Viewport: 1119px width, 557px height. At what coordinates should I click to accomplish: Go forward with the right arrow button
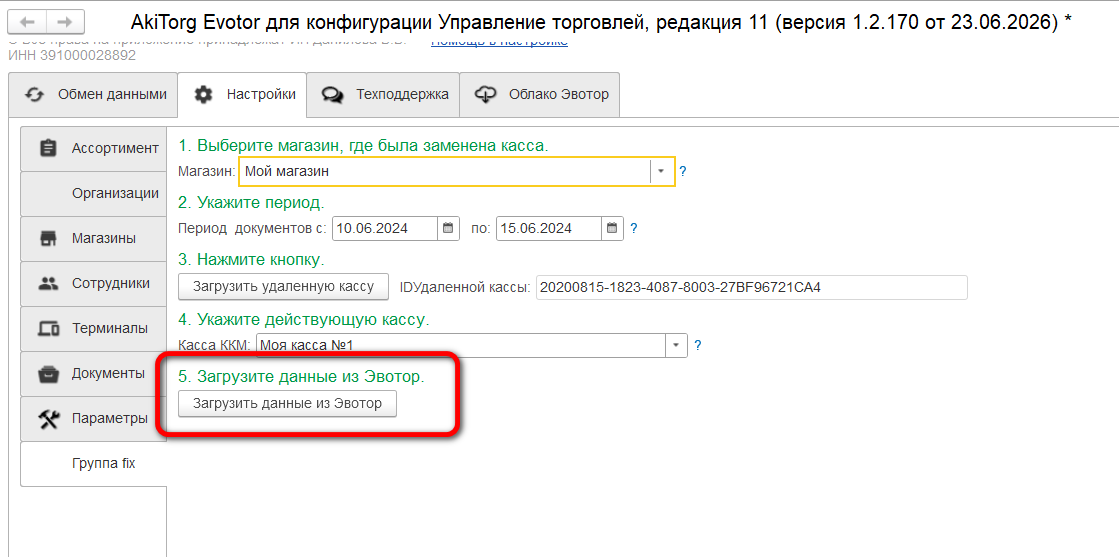[65, 22]
